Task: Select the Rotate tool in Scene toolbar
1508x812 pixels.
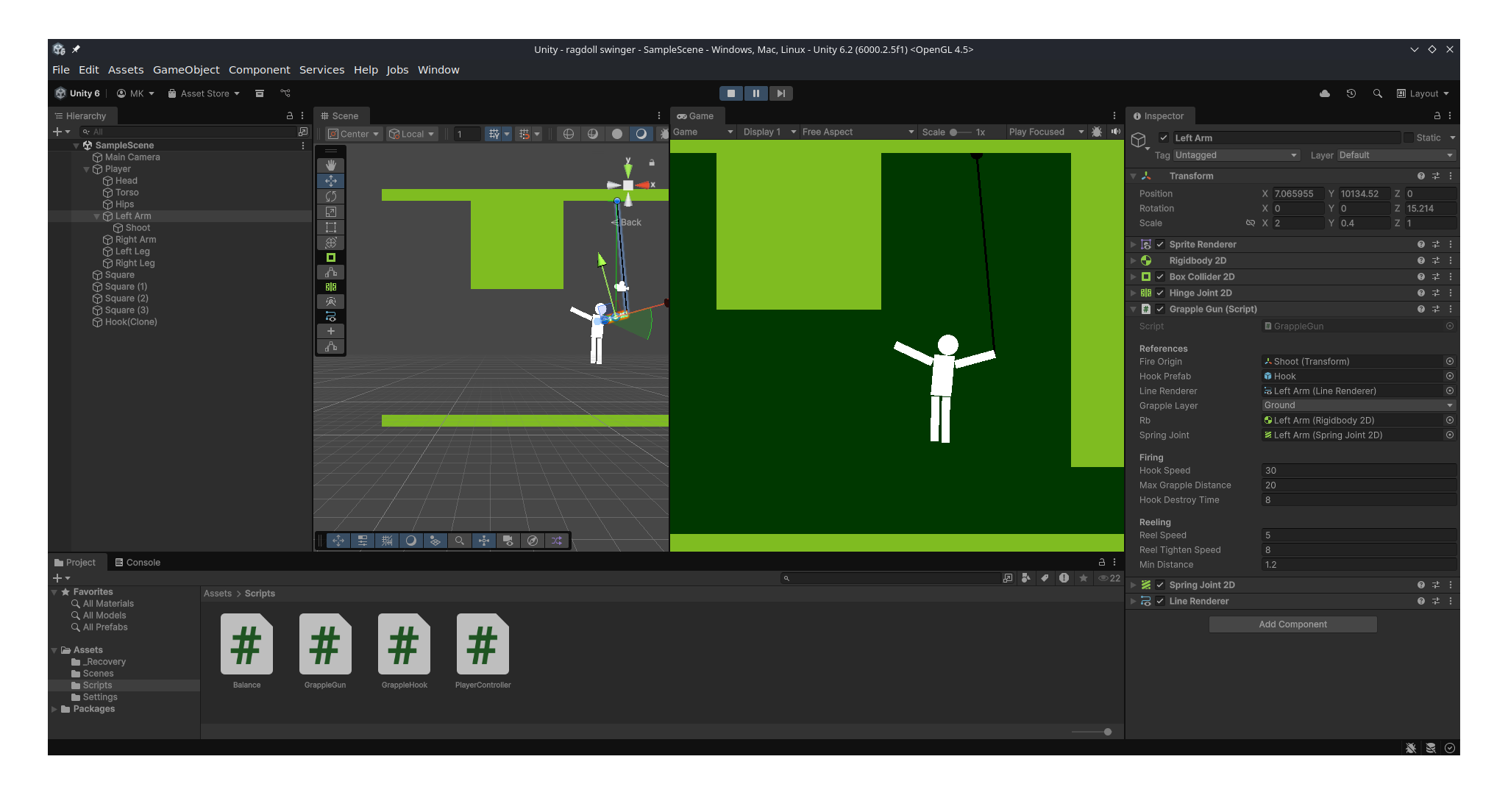Action: tap(331, 196)
